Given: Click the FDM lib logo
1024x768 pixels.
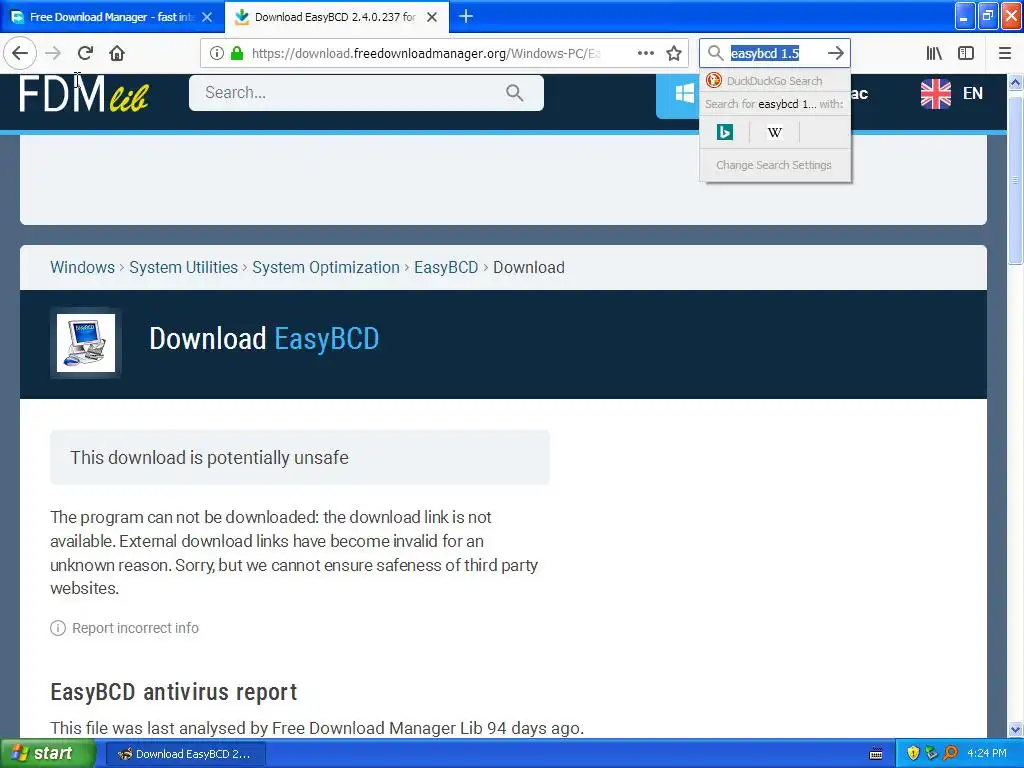Looking at the screenshot, I should pos(84,93).
